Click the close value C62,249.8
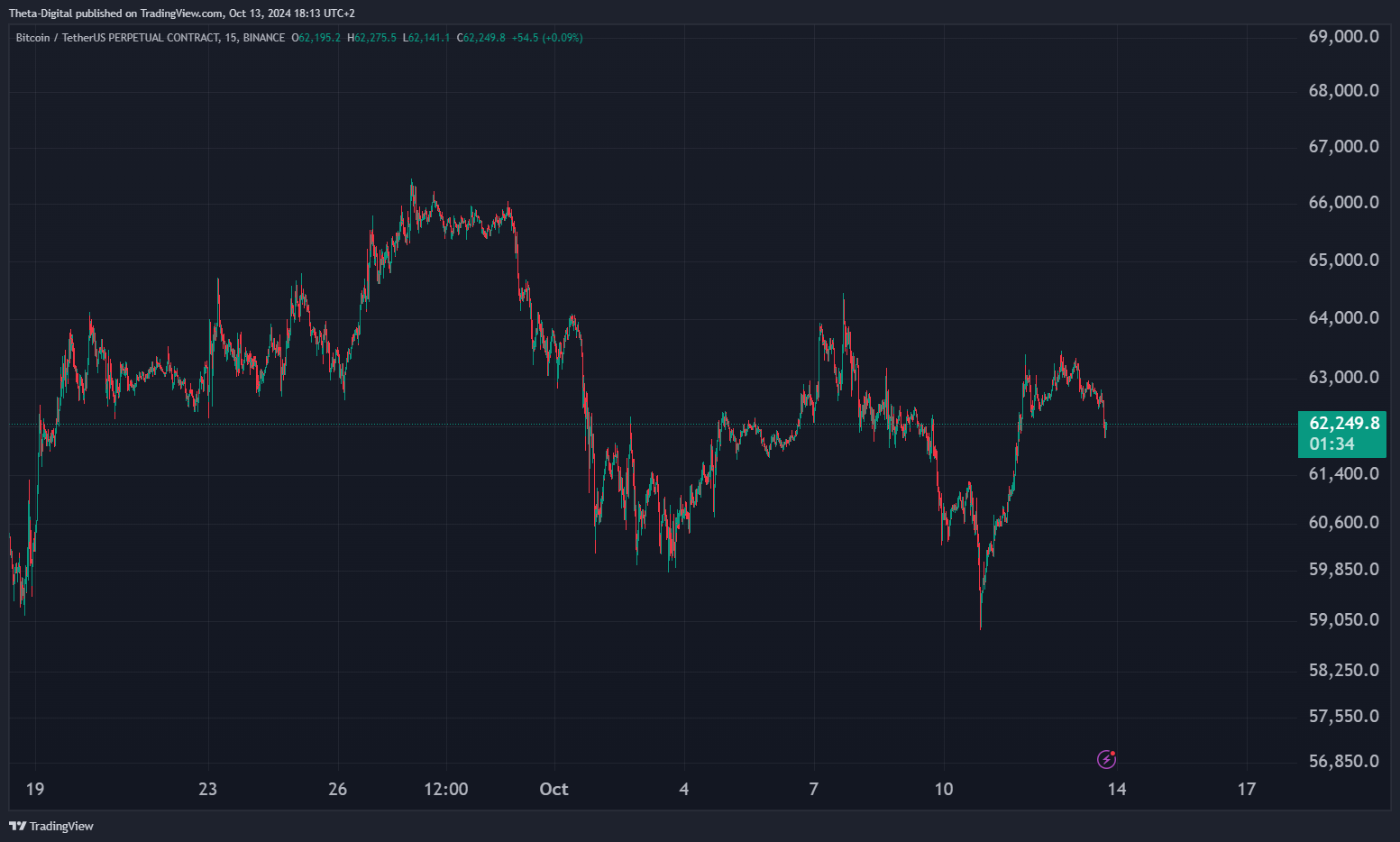1400x842 pixels. click(x=480, y=38)
